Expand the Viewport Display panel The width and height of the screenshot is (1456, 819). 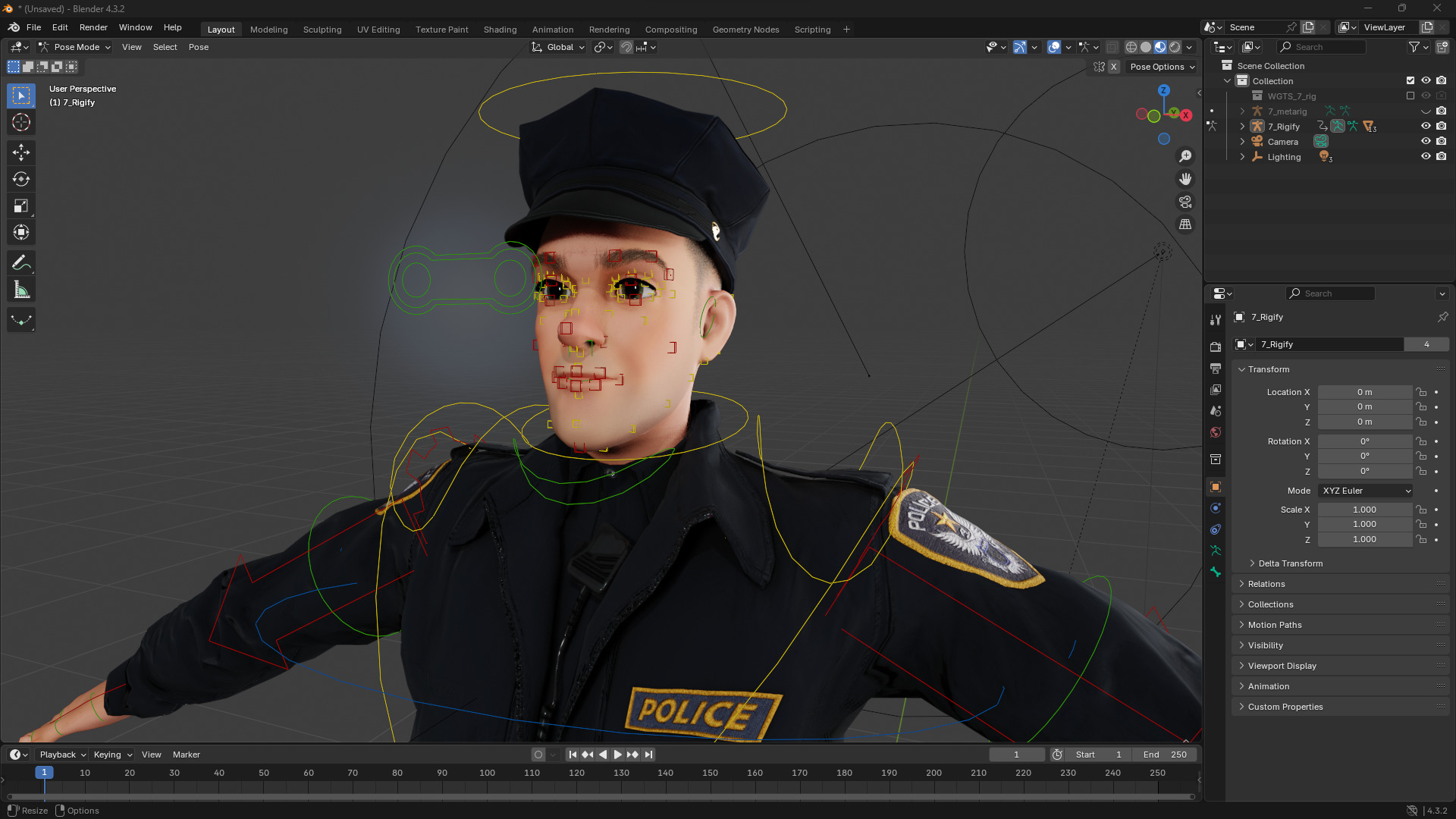coord(1282,666)
